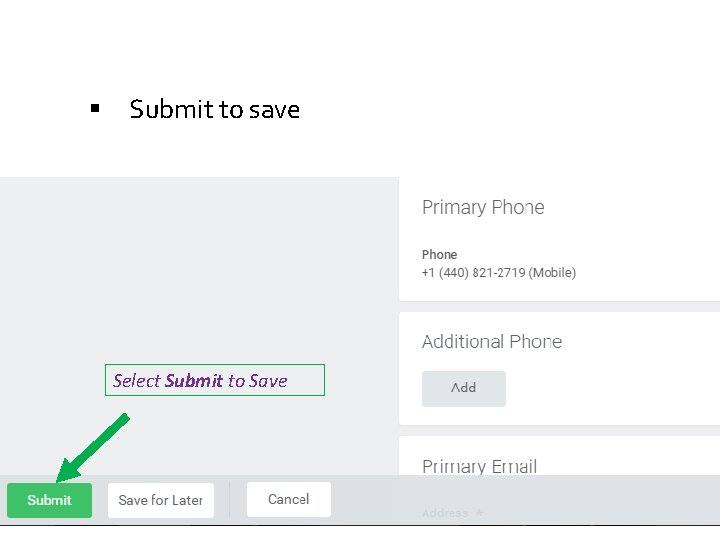Cancel the form with the Cancel button
The width and height of the screenshot is (720, 540).
(288, 499)
